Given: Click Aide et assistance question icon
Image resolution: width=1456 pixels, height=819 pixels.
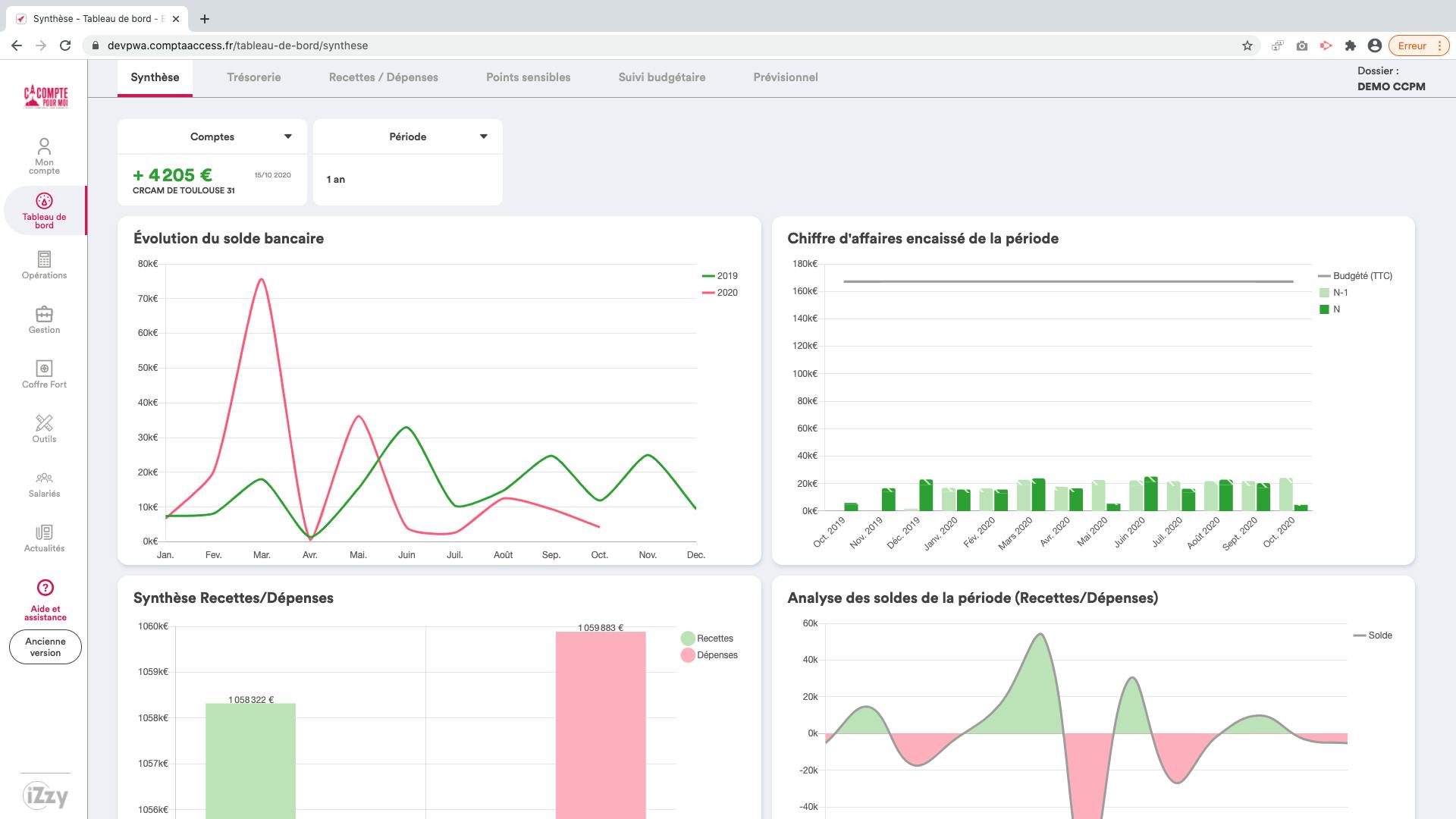Looking at the screenshot, I should pyautogui.click(x=45, y=588).
